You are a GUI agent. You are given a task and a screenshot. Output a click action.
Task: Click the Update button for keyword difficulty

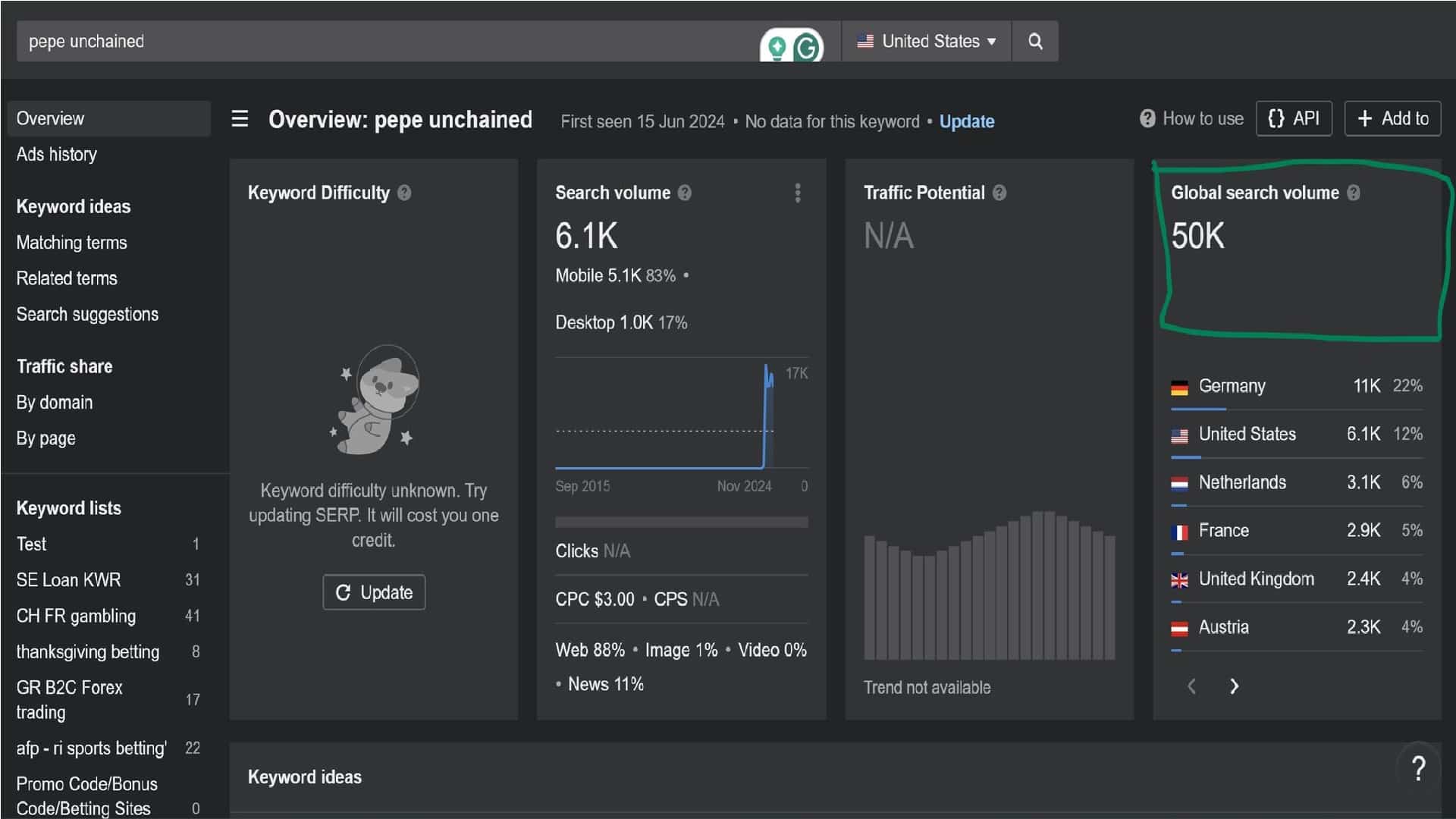point(374,592)
